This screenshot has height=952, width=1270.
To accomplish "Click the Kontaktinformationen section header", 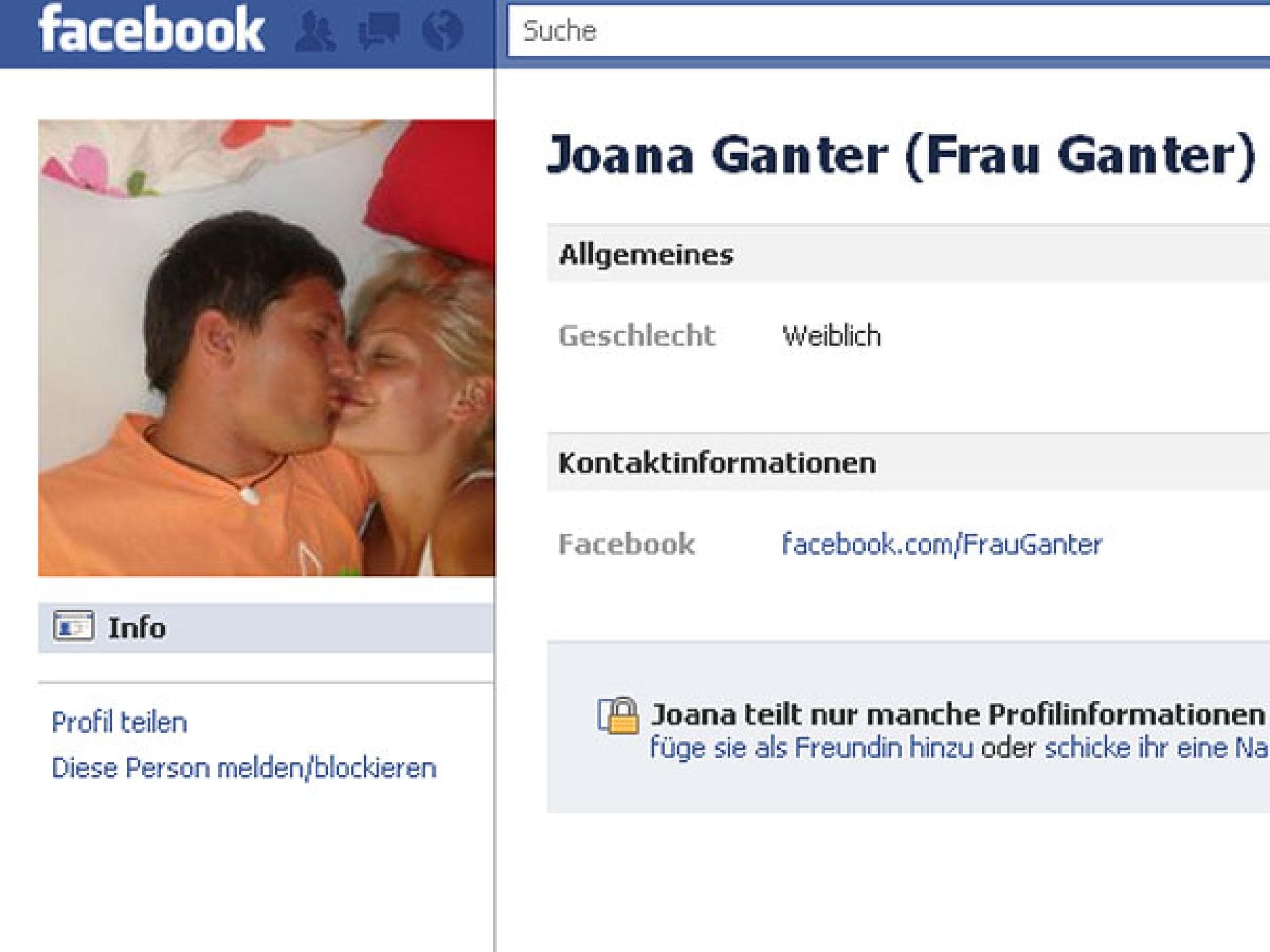I will coord(908,462).
